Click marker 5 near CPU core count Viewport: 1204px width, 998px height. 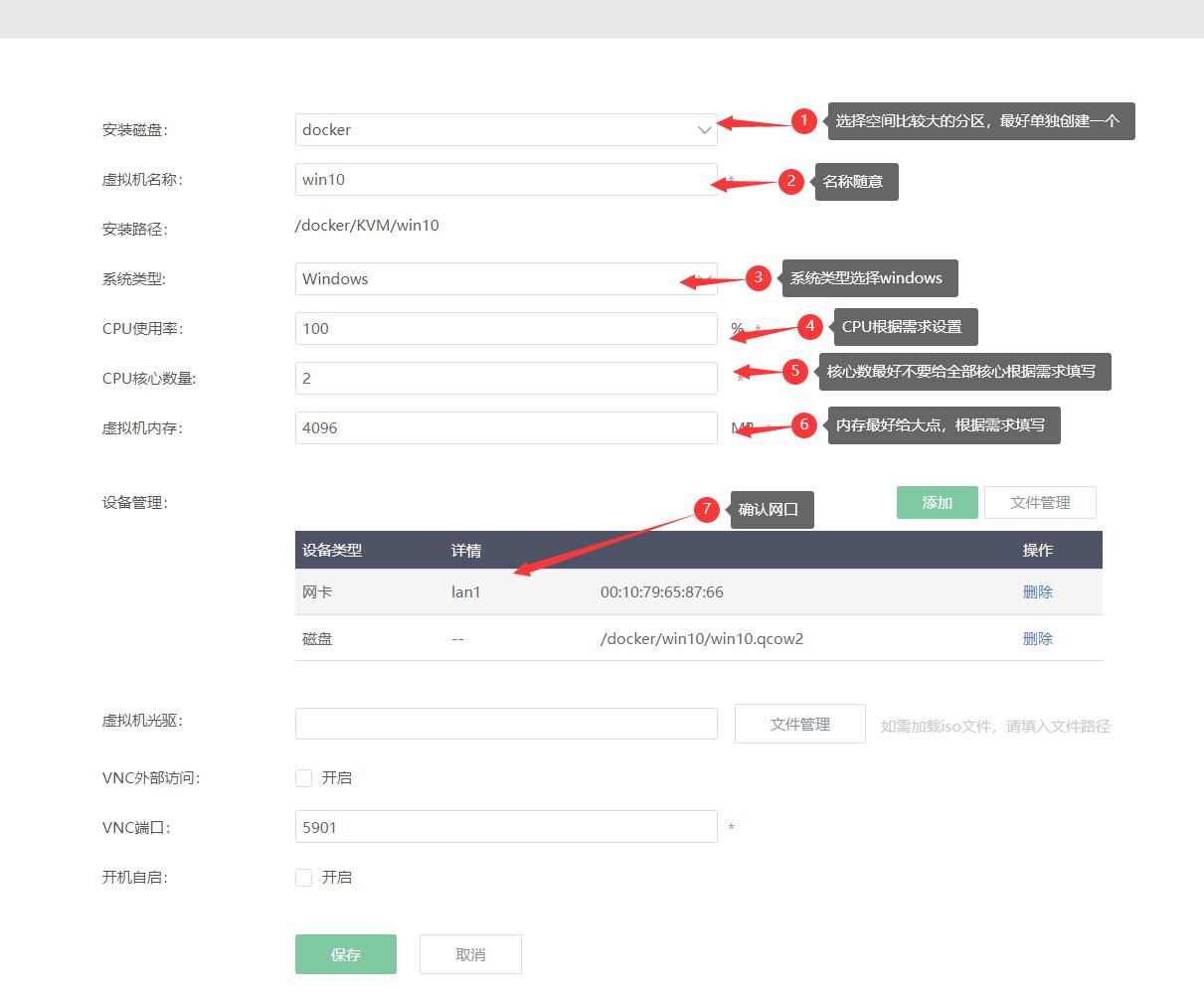point(794,372)
